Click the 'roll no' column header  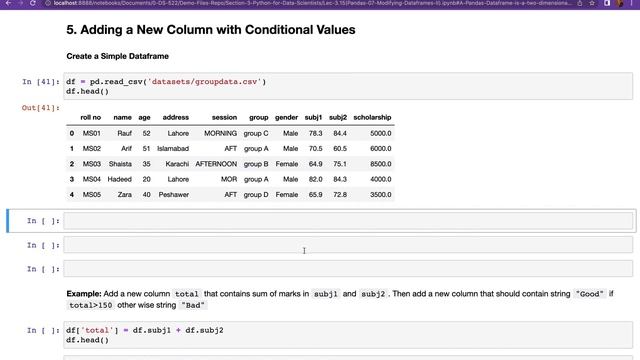tap(91, 117)
